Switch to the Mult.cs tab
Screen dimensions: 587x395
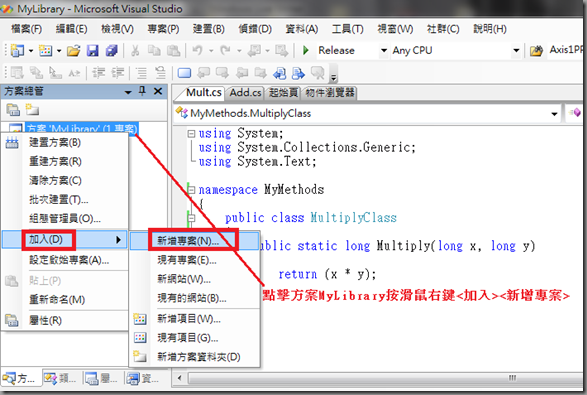(x=204, y=92)
